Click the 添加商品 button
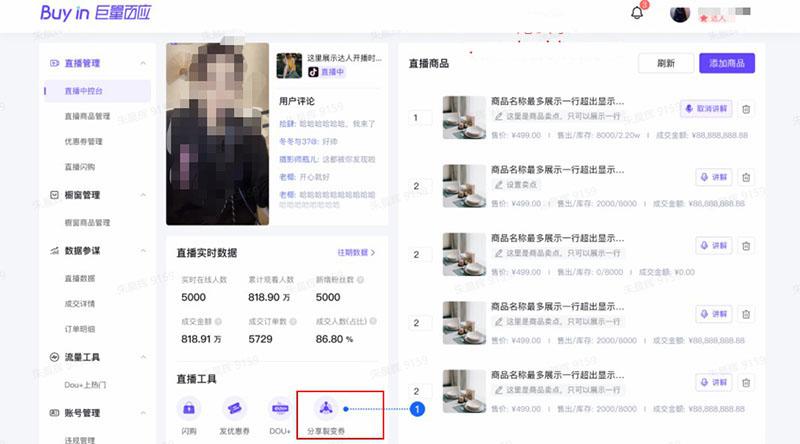800x444 pixels. [x=726, y=63]
